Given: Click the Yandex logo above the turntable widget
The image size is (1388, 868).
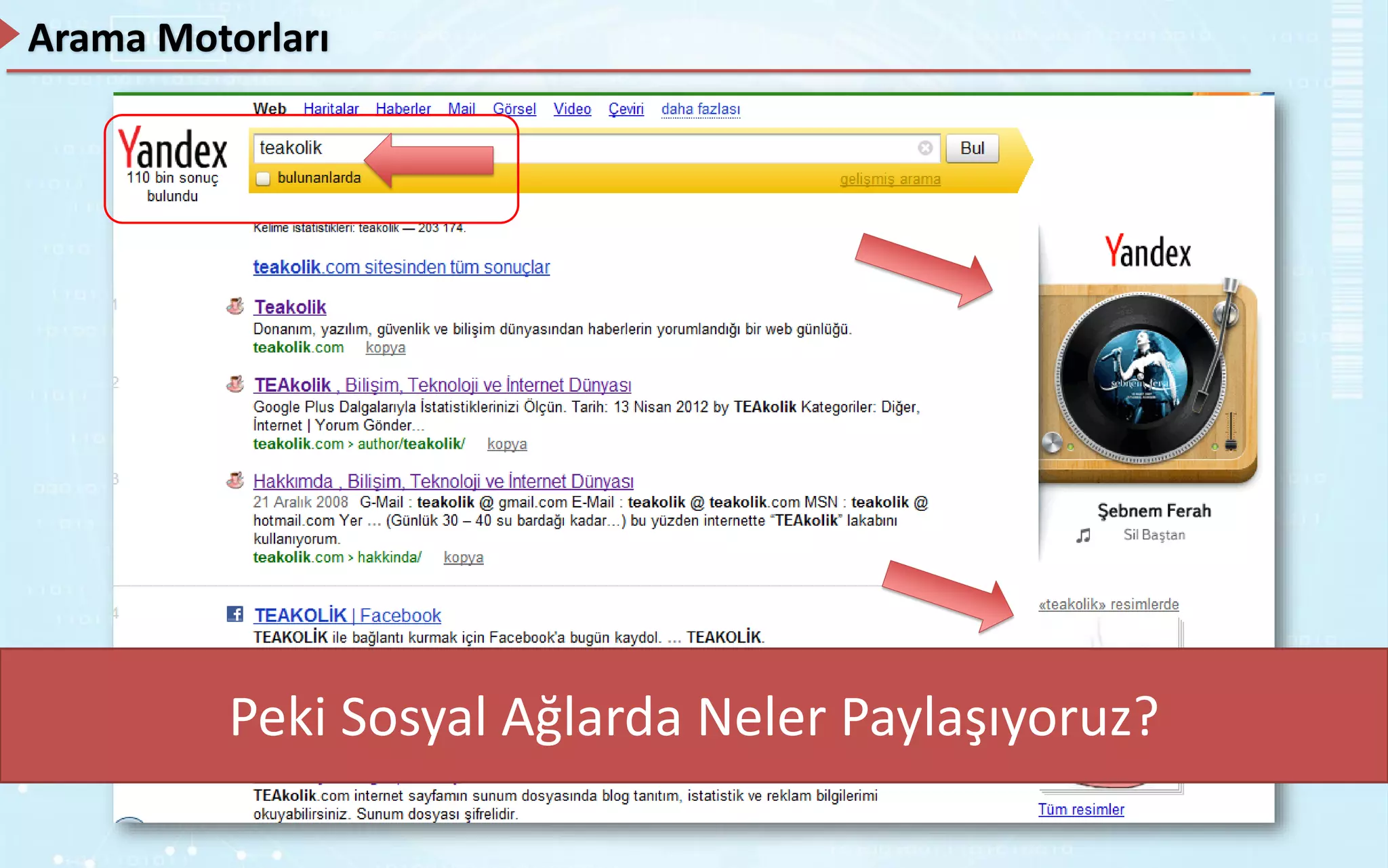Looking at the screenshot, I should [1148, 251].
